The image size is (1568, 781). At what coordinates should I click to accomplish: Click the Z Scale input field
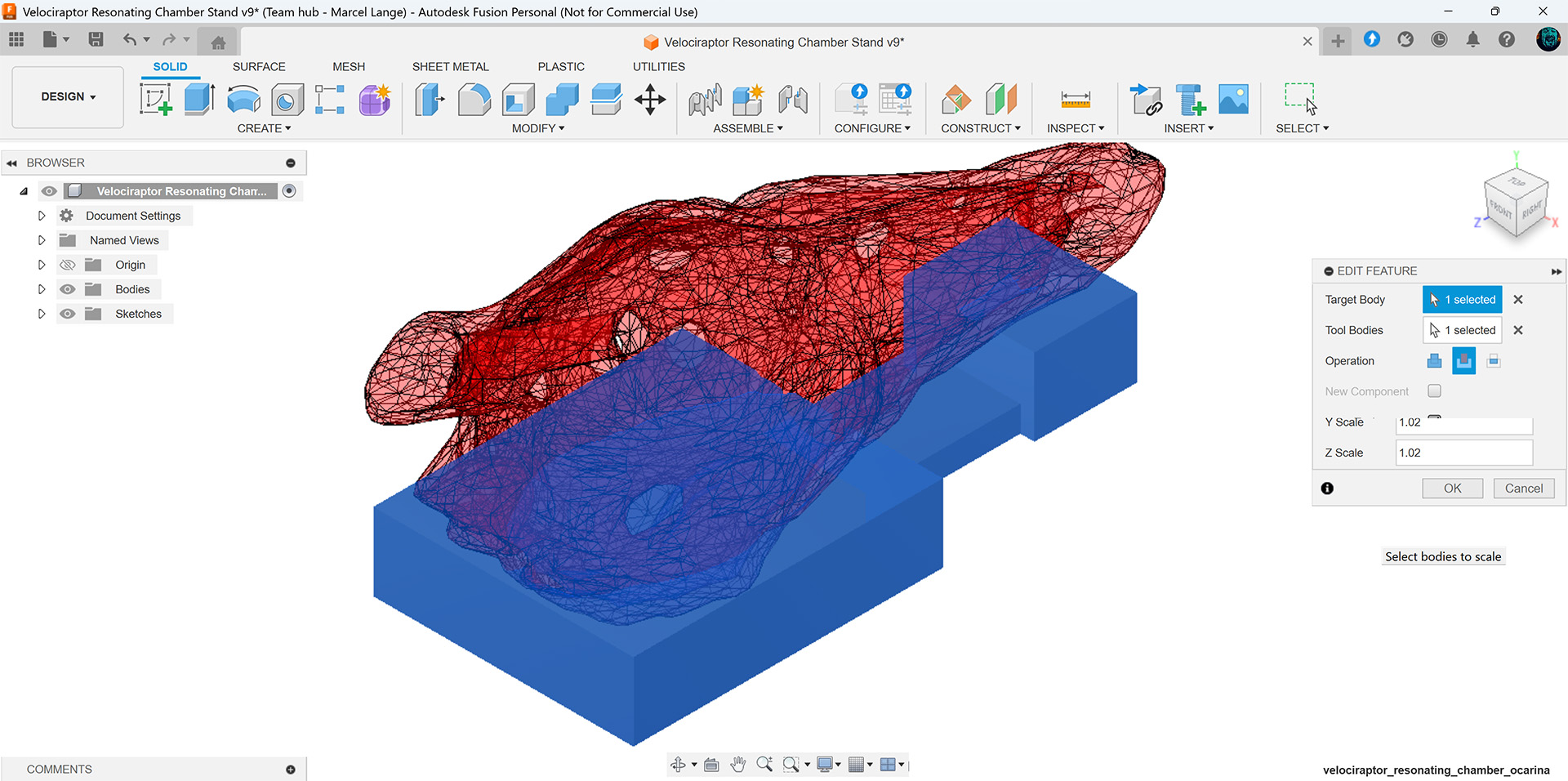[1464, 453]
